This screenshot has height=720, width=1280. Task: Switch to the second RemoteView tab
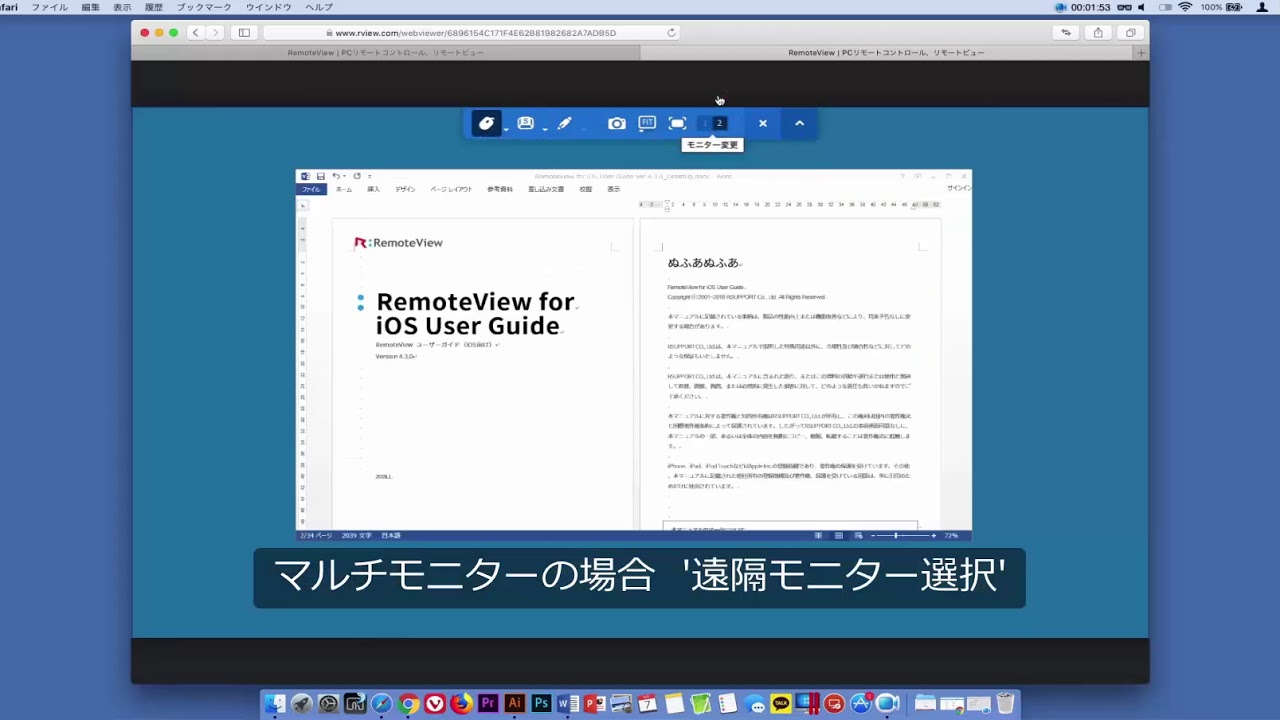pos(886,53)
